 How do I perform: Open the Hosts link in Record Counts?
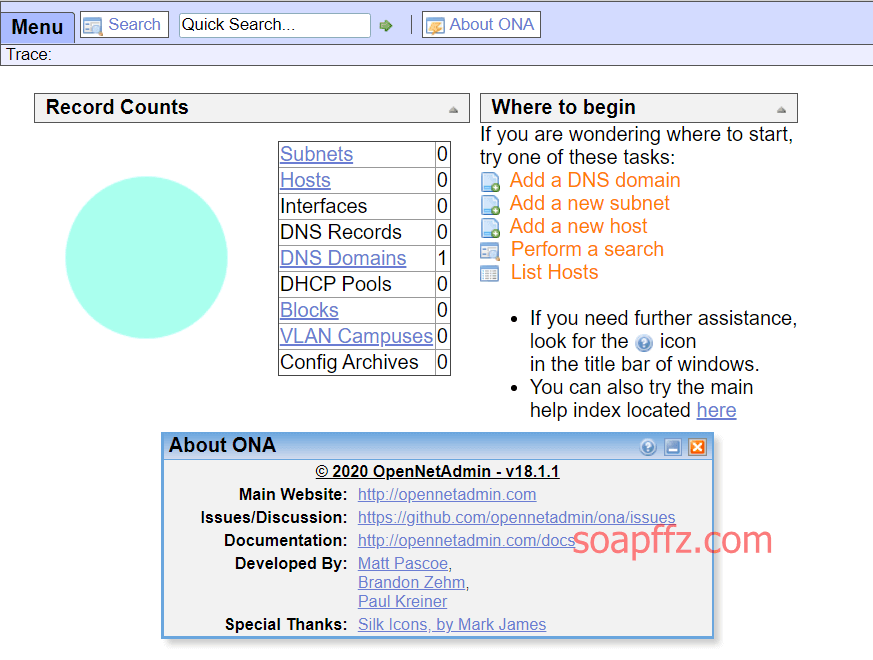click(x=305, y=180)
